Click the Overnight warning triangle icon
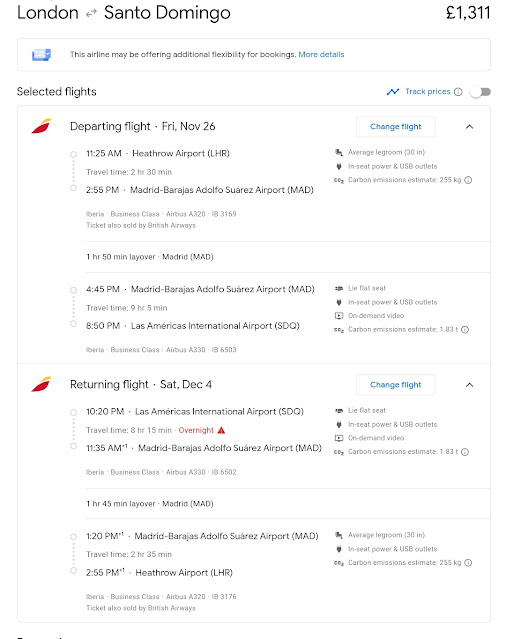 221,430
